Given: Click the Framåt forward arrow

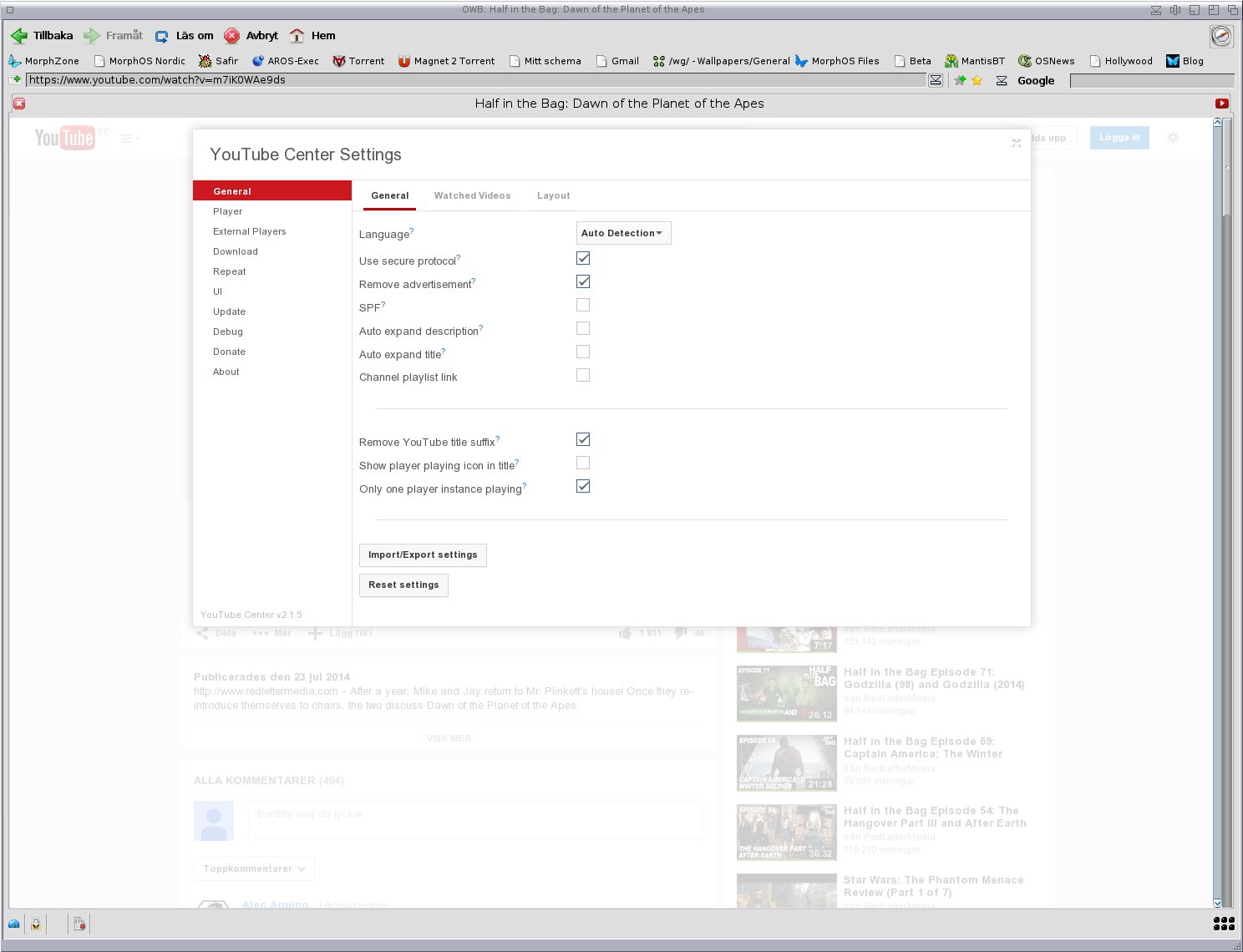Looking at the screenshot, I should (92, 36).
